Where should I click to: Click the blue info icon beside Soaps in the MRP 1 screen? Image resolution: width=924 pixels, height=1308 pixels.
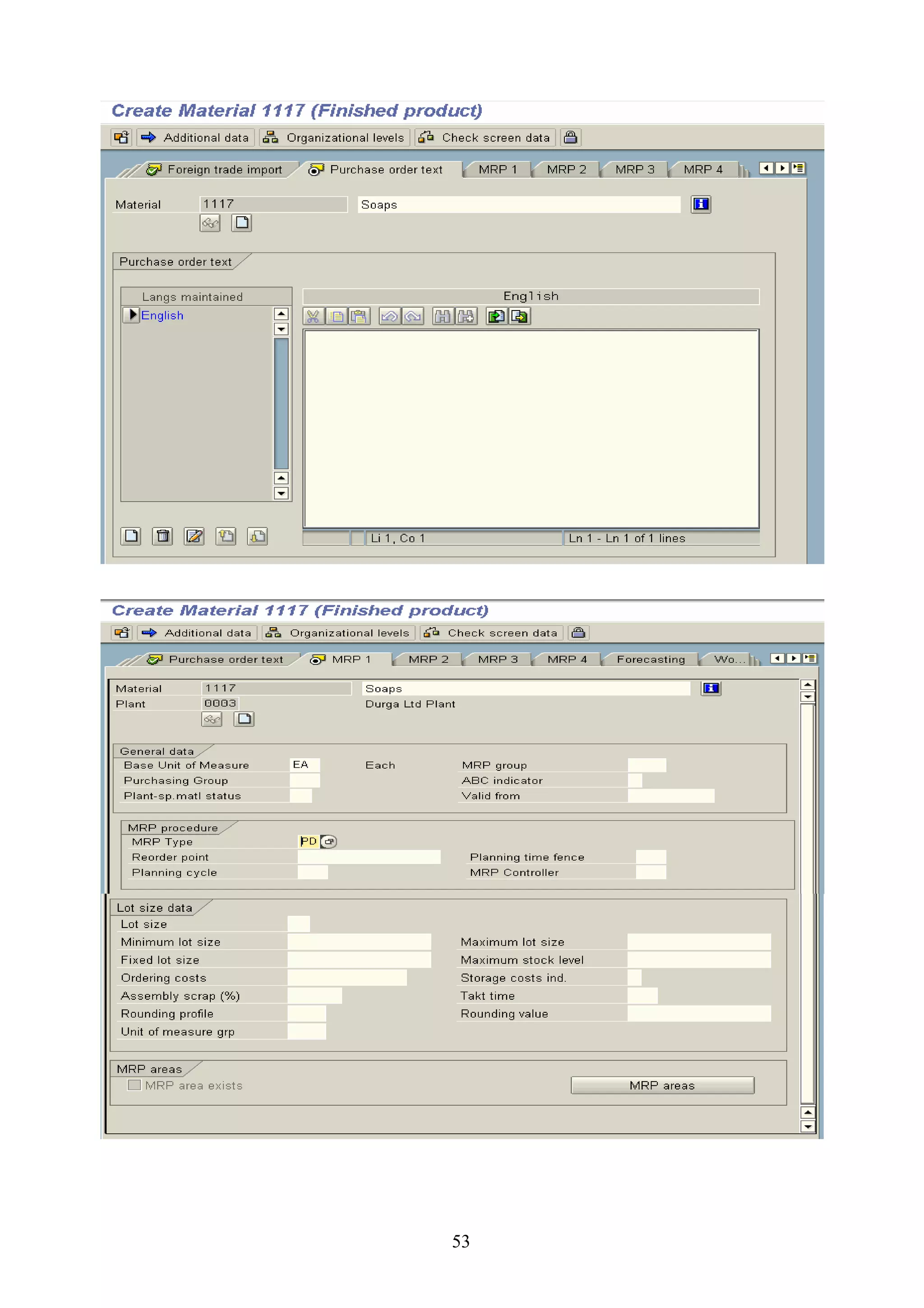(x=710, y=688)
